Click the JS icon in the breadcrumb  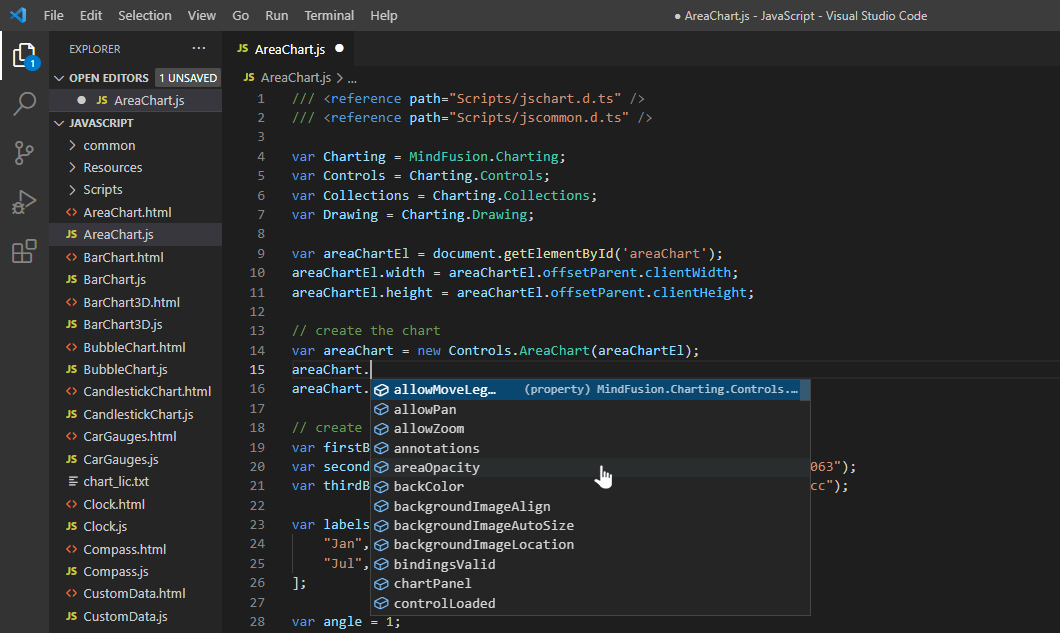pyautogui.click(x=249, y=78)
